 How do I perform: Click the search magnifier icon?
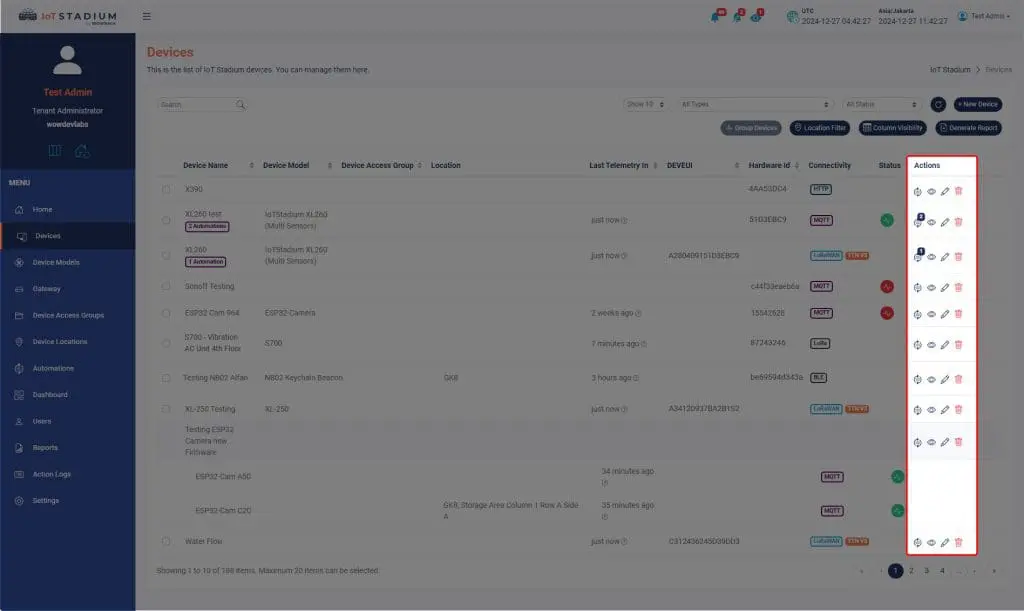click(x=240, y=104)
